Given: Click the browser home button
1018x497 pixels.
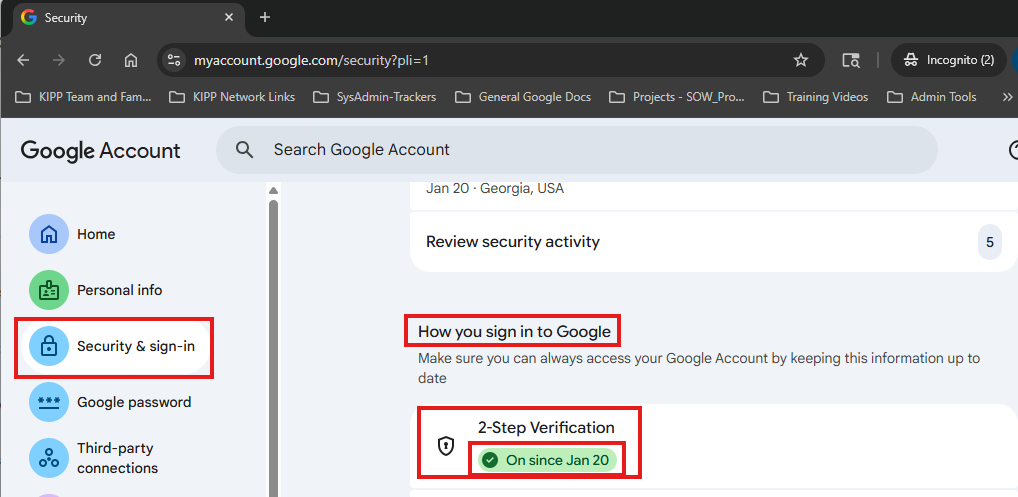Looking at the screenshot, I should click(131, 60).
